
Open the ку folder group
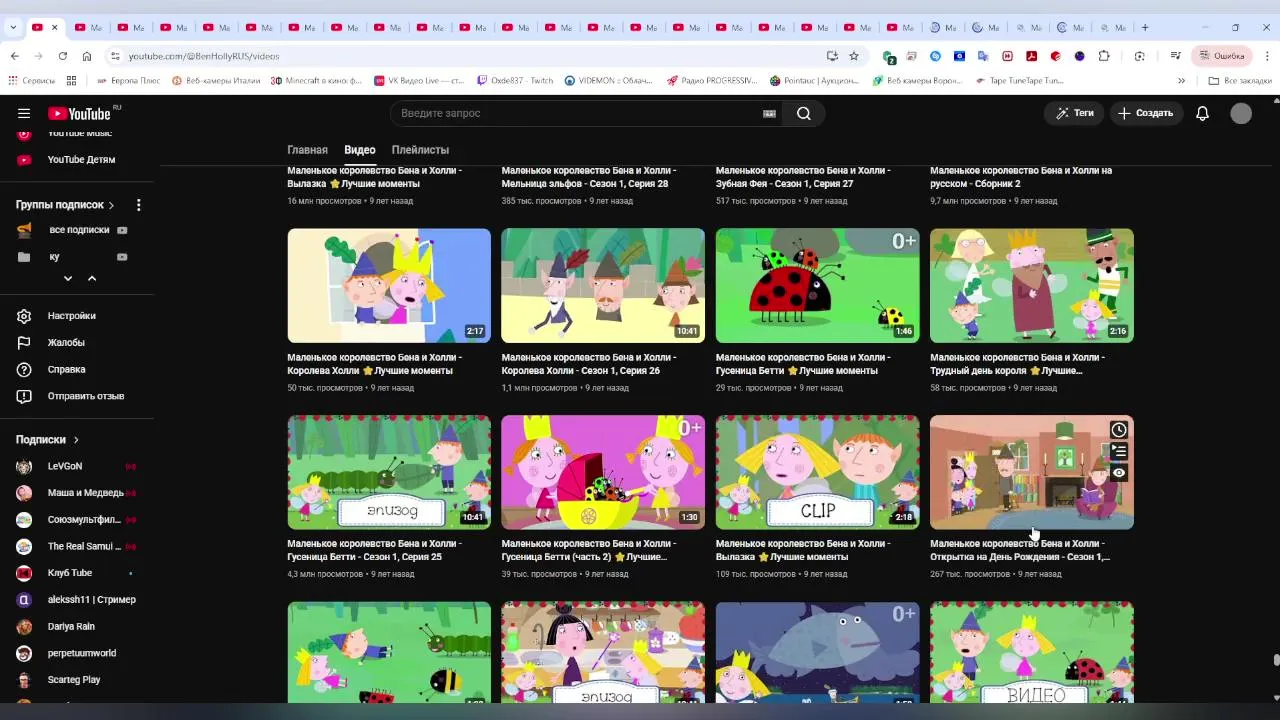54,257
